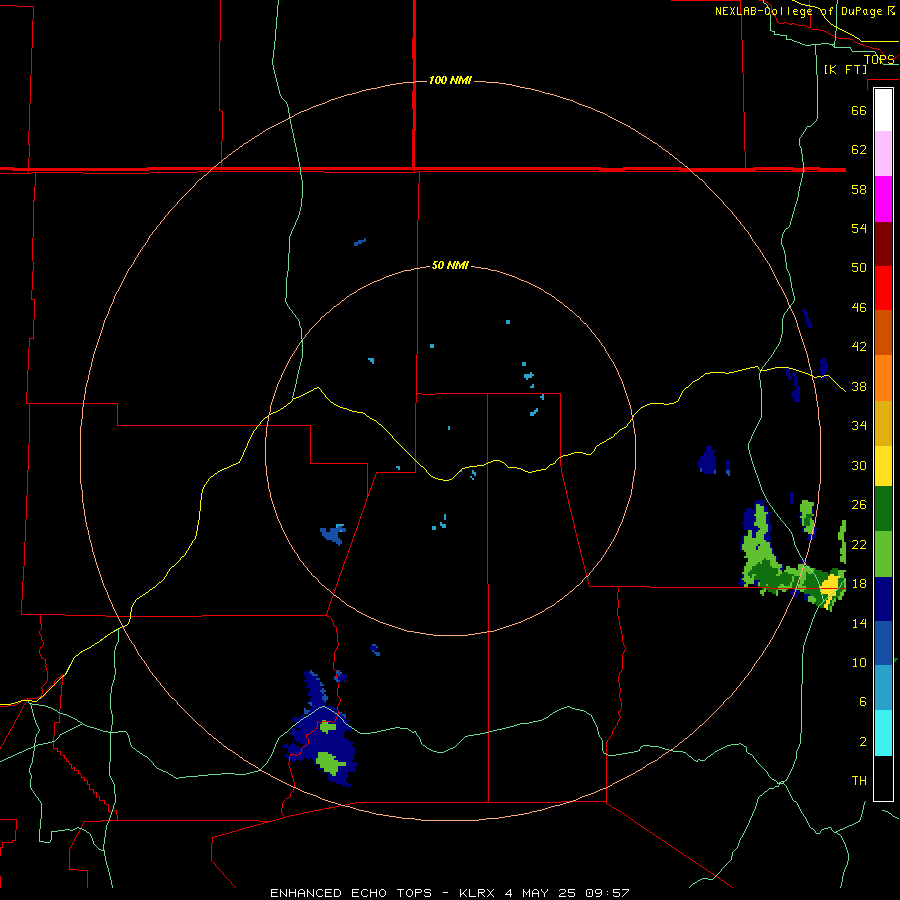Click the 'ENHANCED ECHO TOPS - KLRX' caption
Screen dimensions: 900x900
(x=385, y=893)
